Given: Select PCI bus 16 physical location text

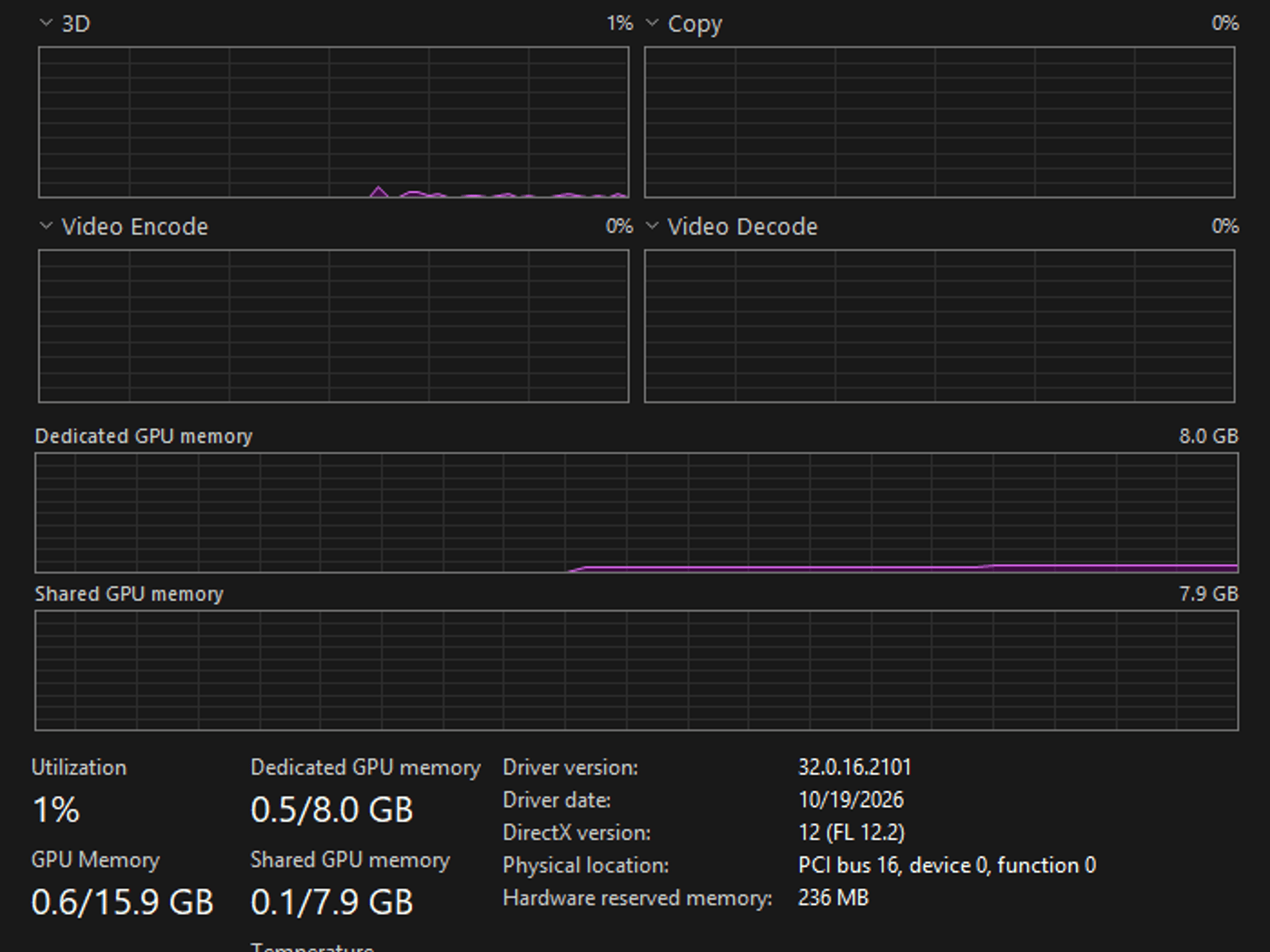Looking at the screenshot, I should click(x=947, y=865).
